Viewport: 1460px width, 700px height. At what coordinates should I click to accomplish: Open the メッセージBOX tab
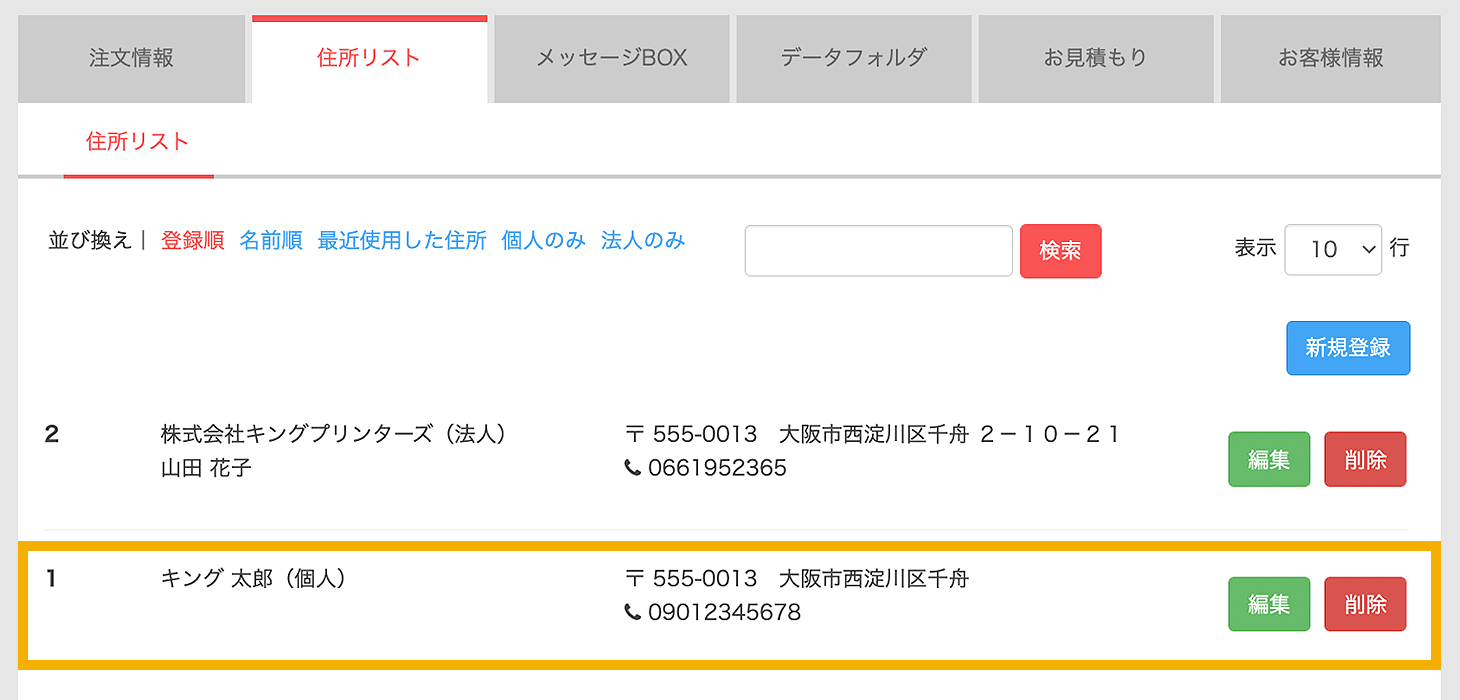[611, 58]
